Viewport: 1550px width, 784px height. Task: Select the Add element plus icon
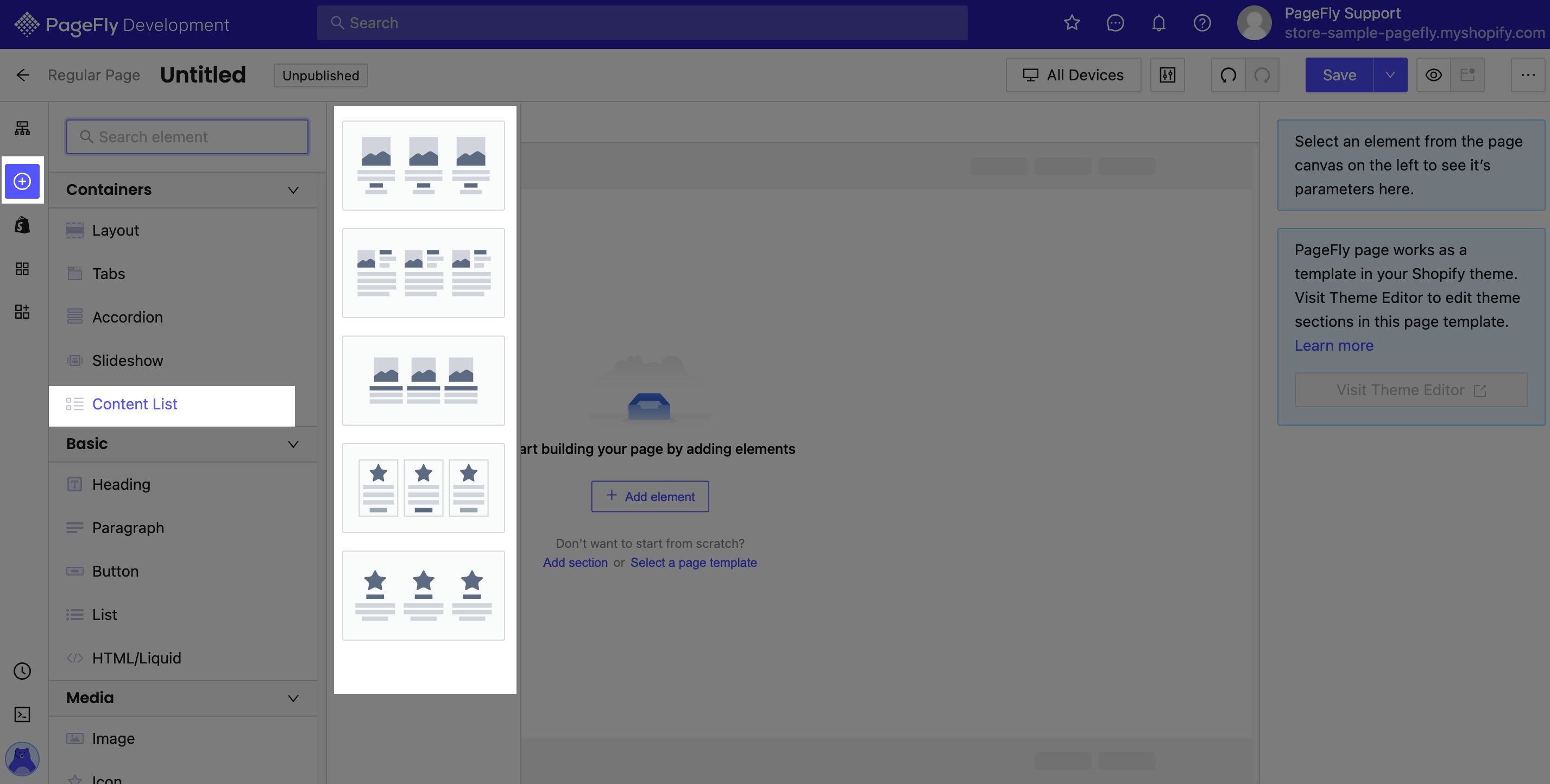click(x=22, y=181)
